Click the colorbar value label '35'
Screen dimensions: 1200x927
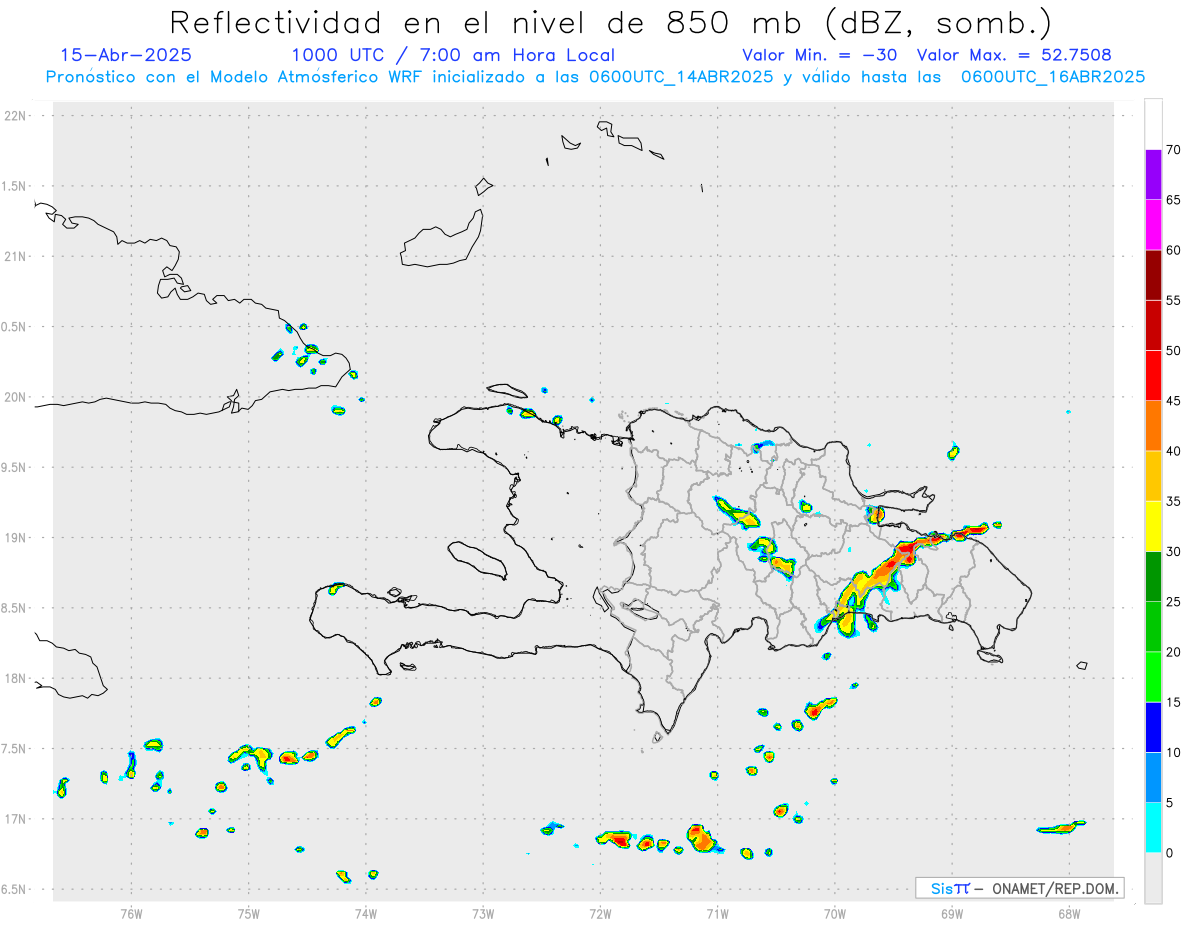1174,501
